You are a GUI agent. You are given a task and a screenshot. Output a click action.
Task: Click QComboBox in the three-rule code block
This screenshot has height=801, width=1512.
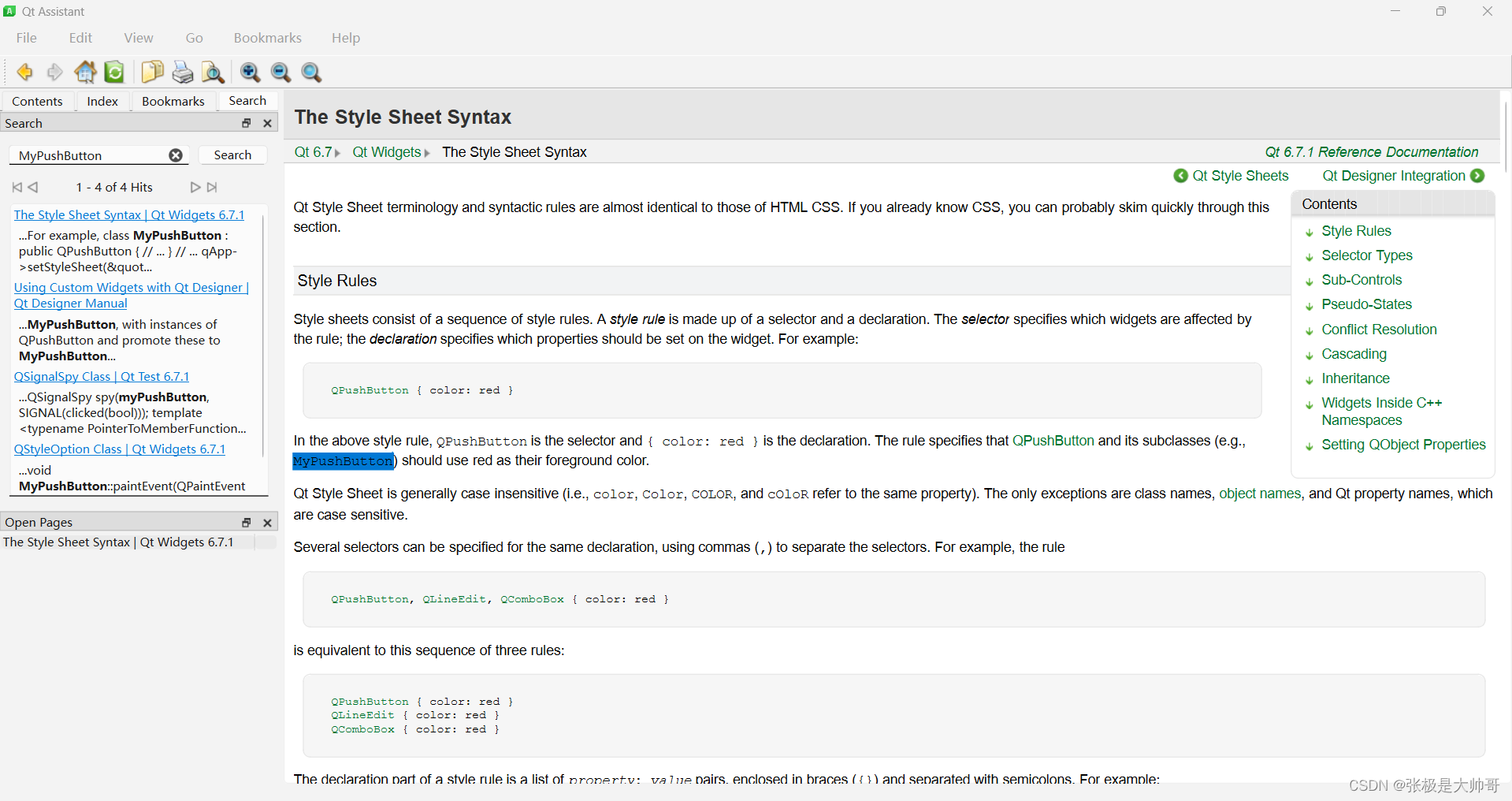point(362,729)
